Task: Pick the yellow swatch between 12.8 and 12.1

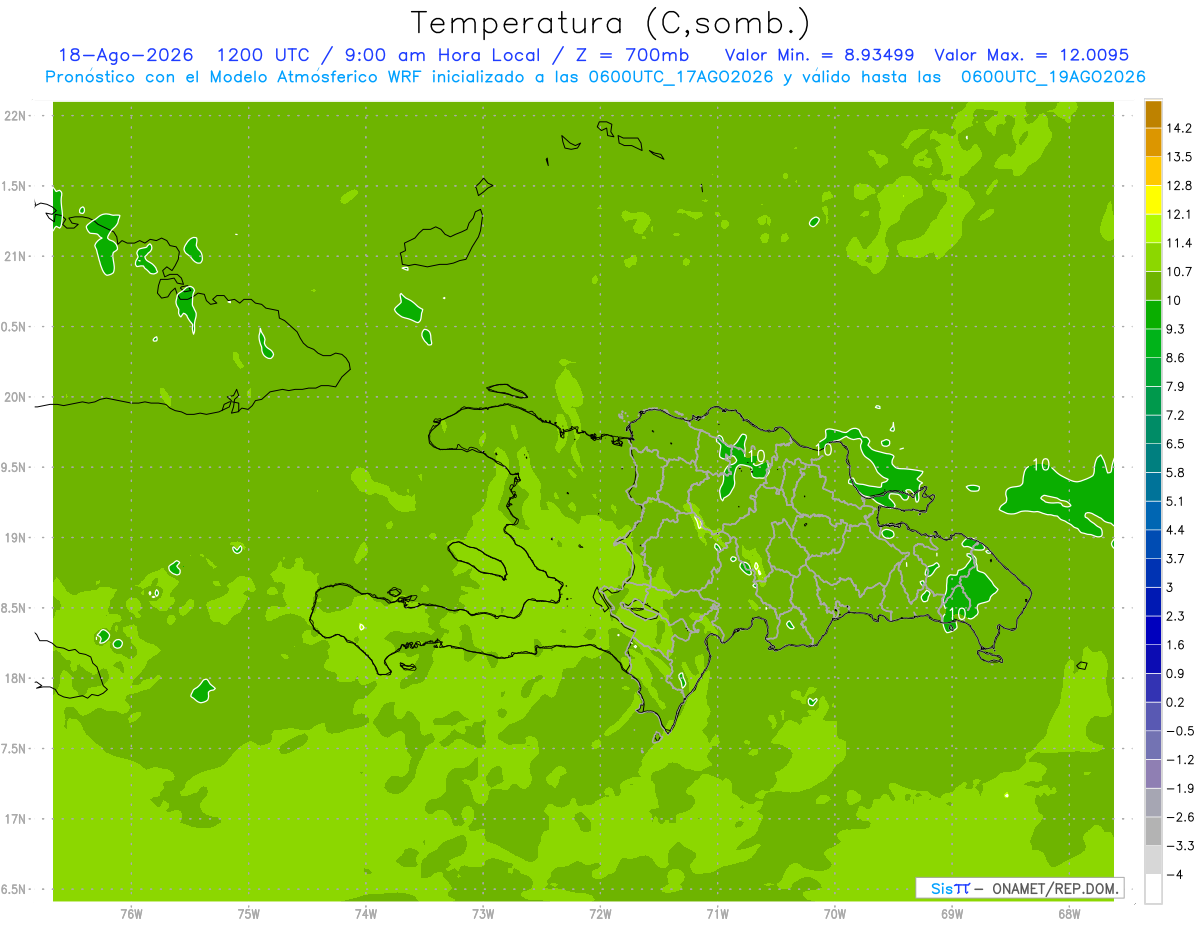Action: coord(1153,200)
